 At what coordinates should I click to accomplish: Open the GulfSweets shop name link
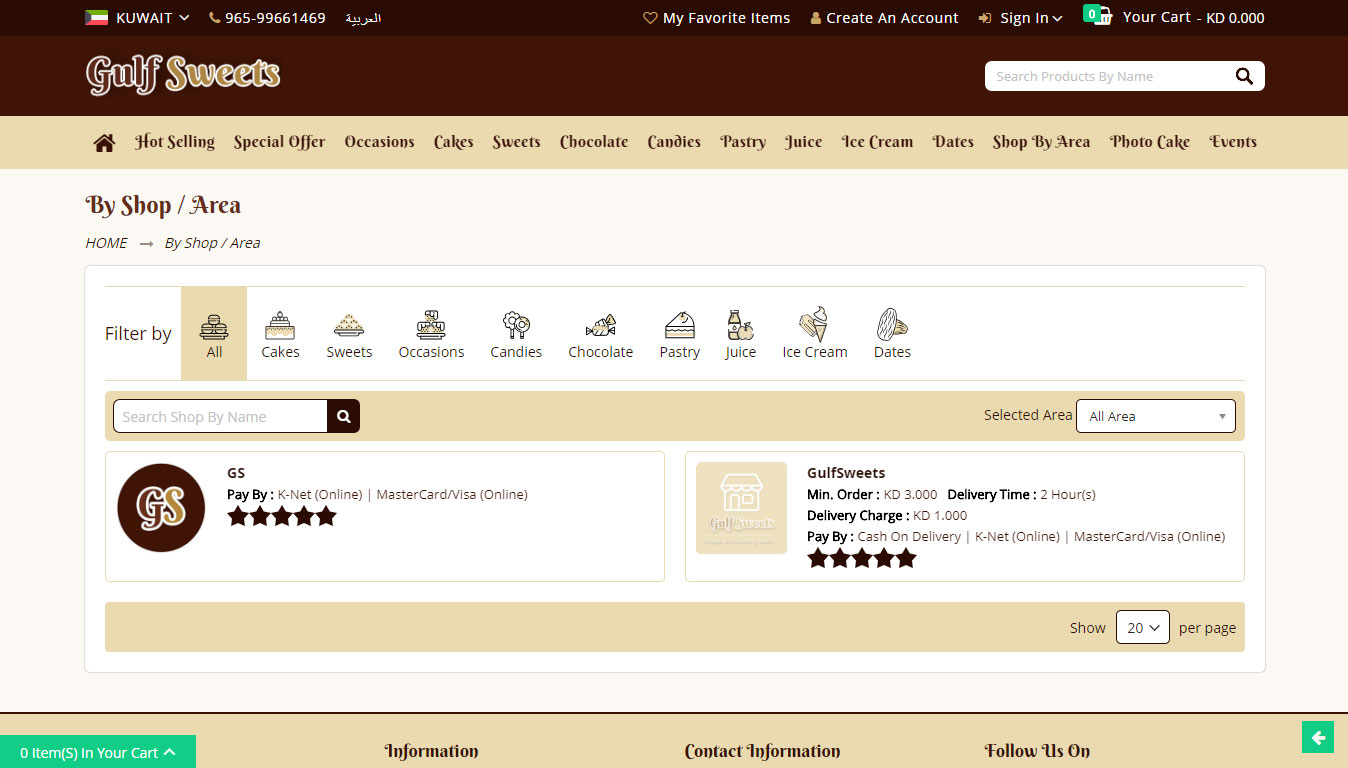pyautogui.click(x=846, y=473)
